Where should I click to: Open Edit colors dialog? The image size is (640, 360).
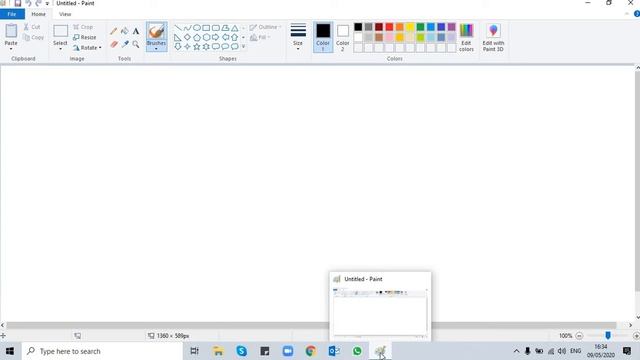[466, 37]
